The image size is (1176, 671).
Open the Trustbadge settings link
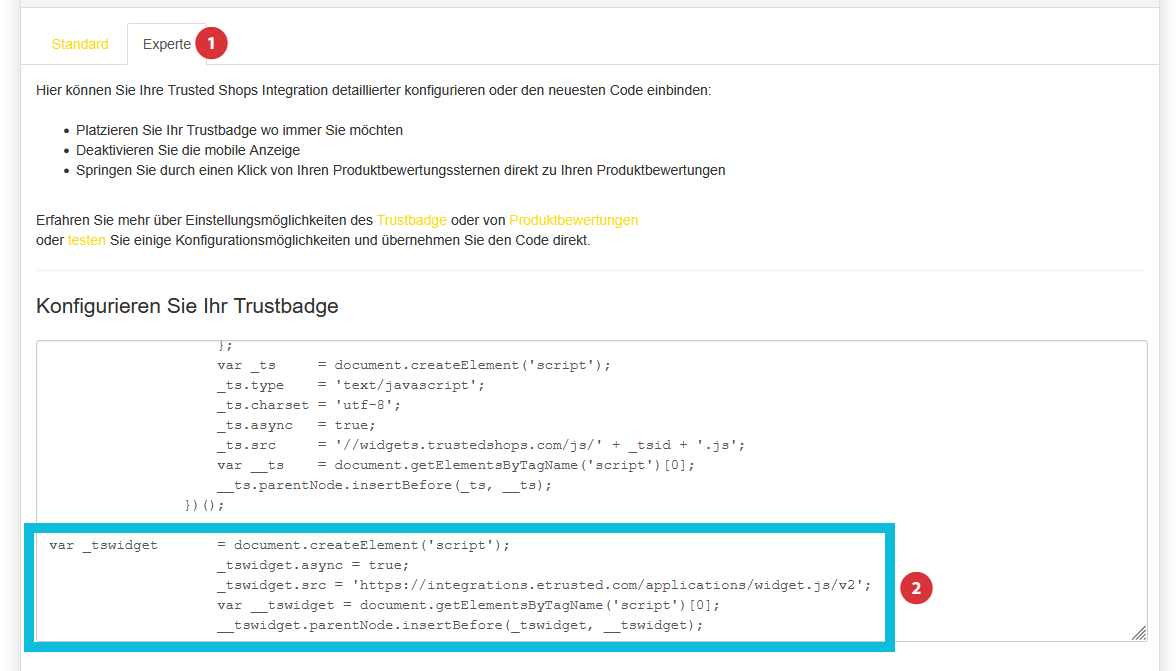(x=412, y=220)
